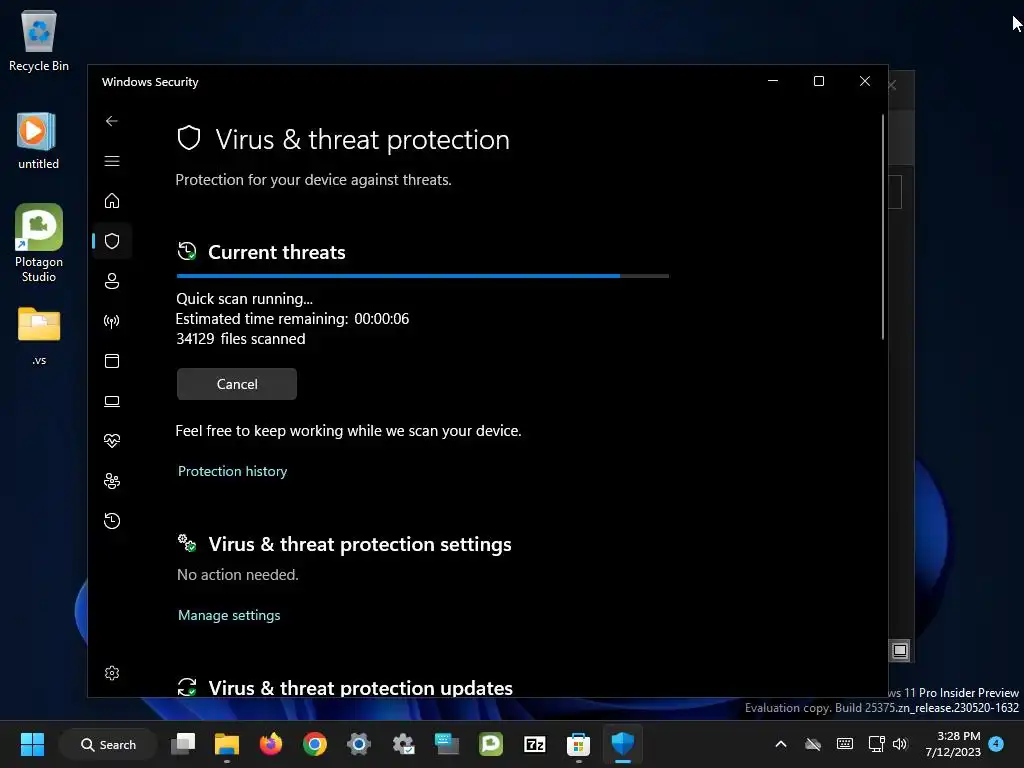Select the Recycle Bin desktop icon
The height and width of the screenshot is (768, 1024).
click(x=39, y=40)
